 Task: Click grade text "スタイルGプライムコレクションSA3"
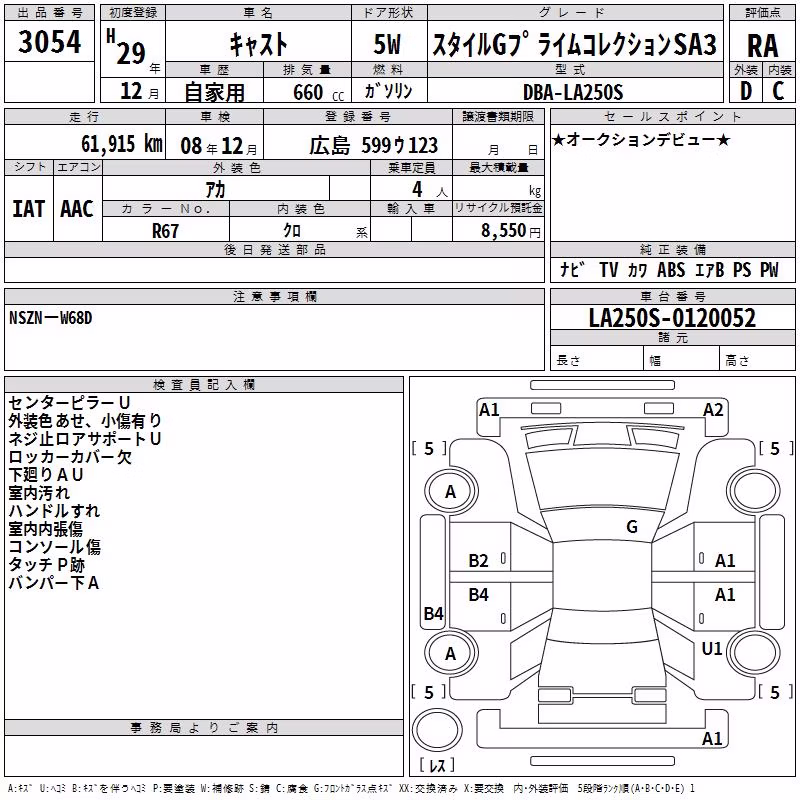pyautogui.click(x=574, y=44)
